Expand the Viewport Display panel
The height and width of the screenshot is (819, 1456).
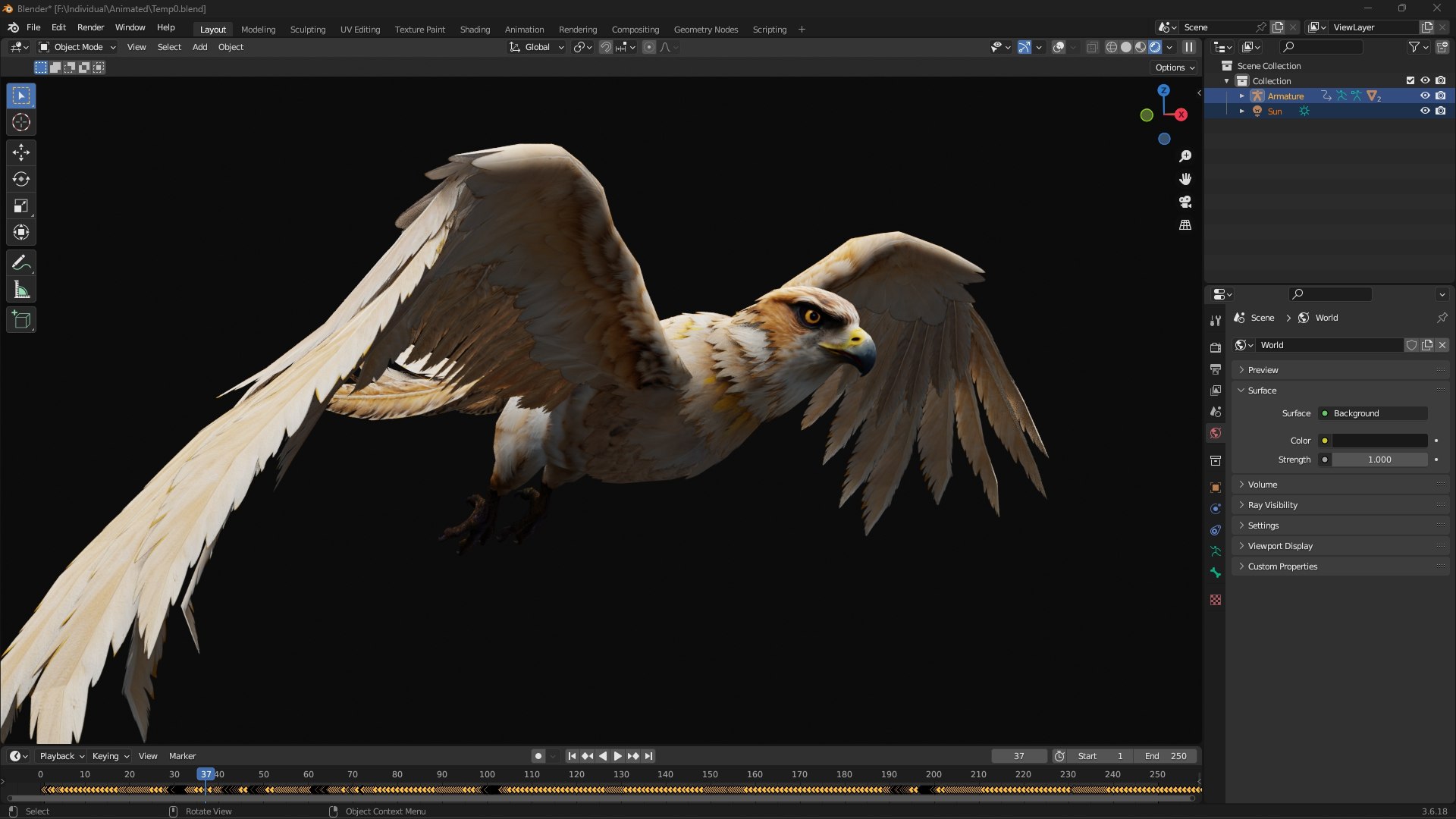point(1340,546)
